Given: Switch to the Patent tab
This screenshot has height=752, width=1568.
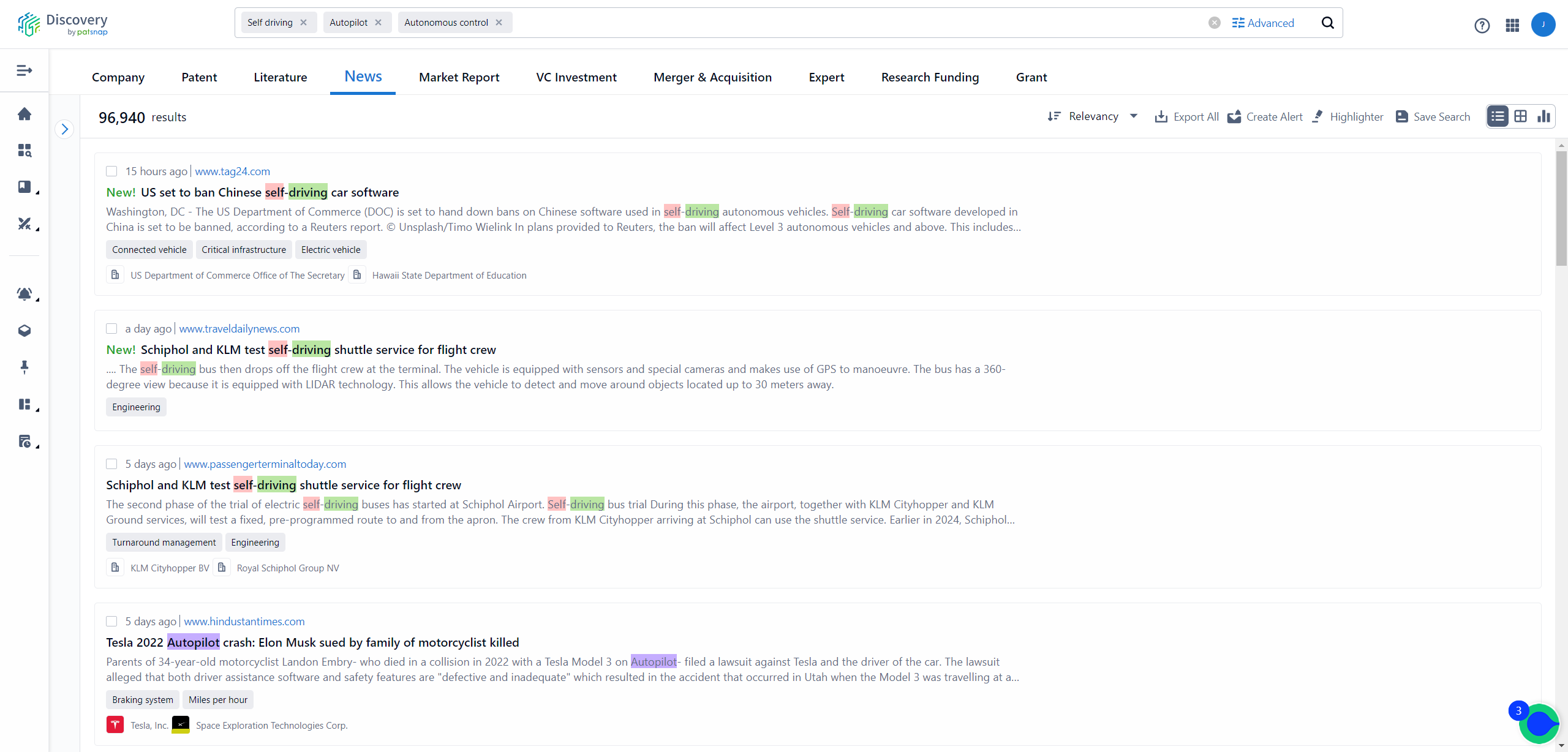Looking at the screenshot, I should pyautogui.click(x=199, y=77).
